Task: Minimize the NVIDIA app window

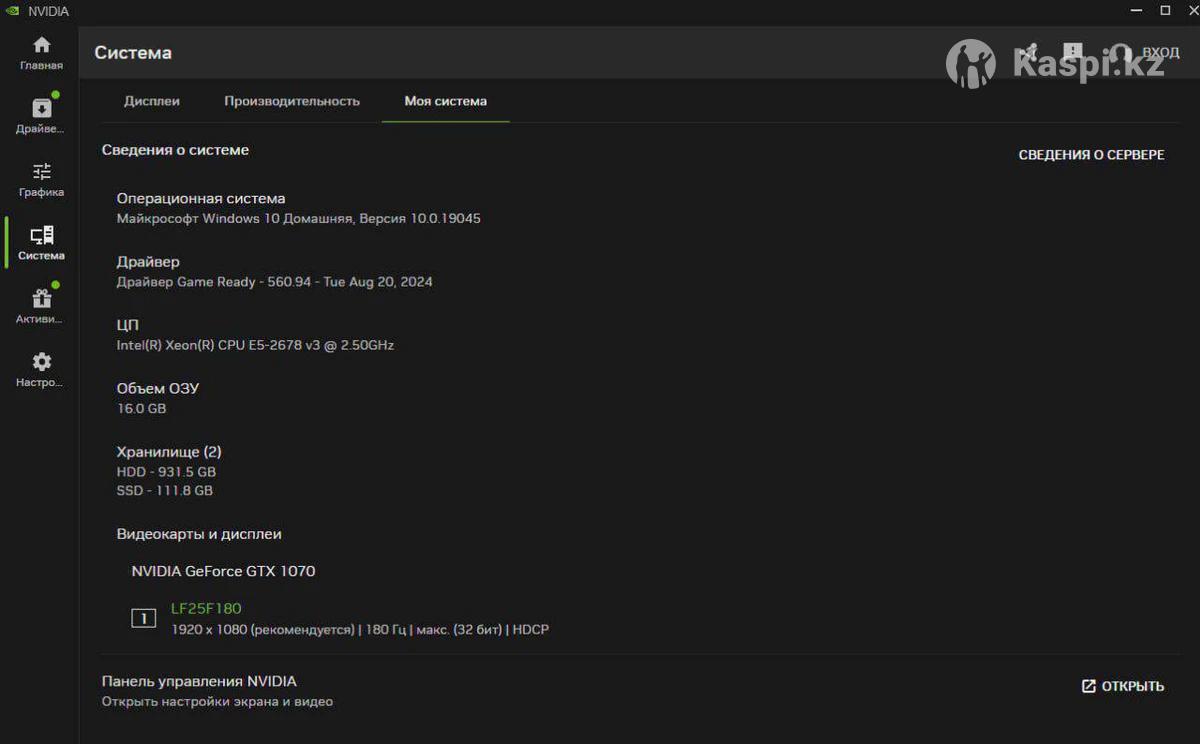Action: click(1138, 10)
